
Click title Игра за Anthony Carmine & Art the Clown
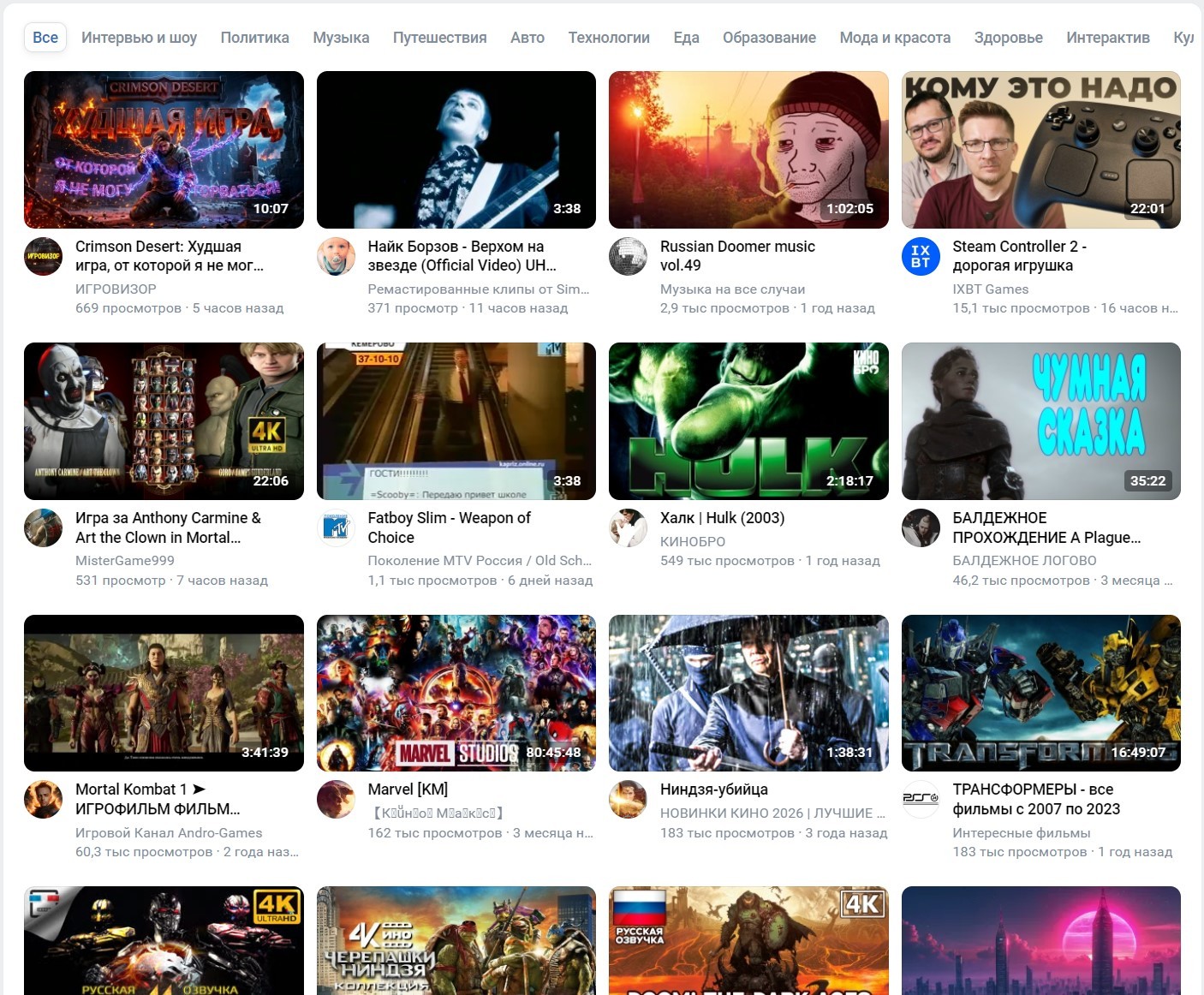[x=168, y=527]
